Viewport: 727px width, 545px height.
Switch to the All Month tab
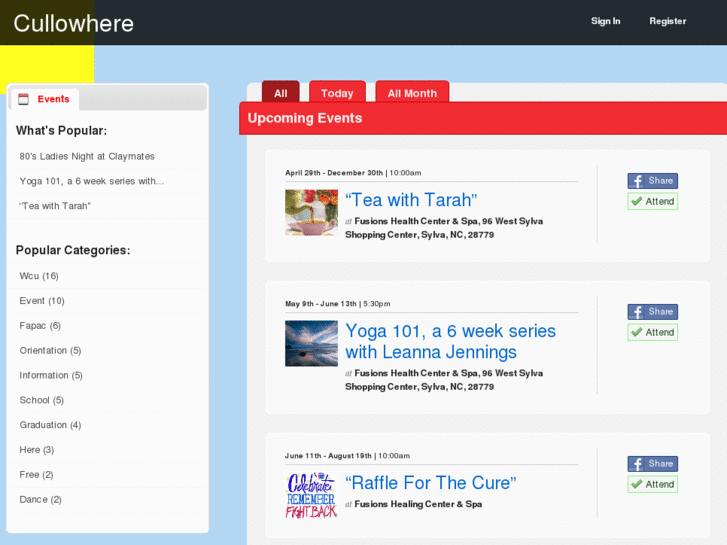(412, 92)
